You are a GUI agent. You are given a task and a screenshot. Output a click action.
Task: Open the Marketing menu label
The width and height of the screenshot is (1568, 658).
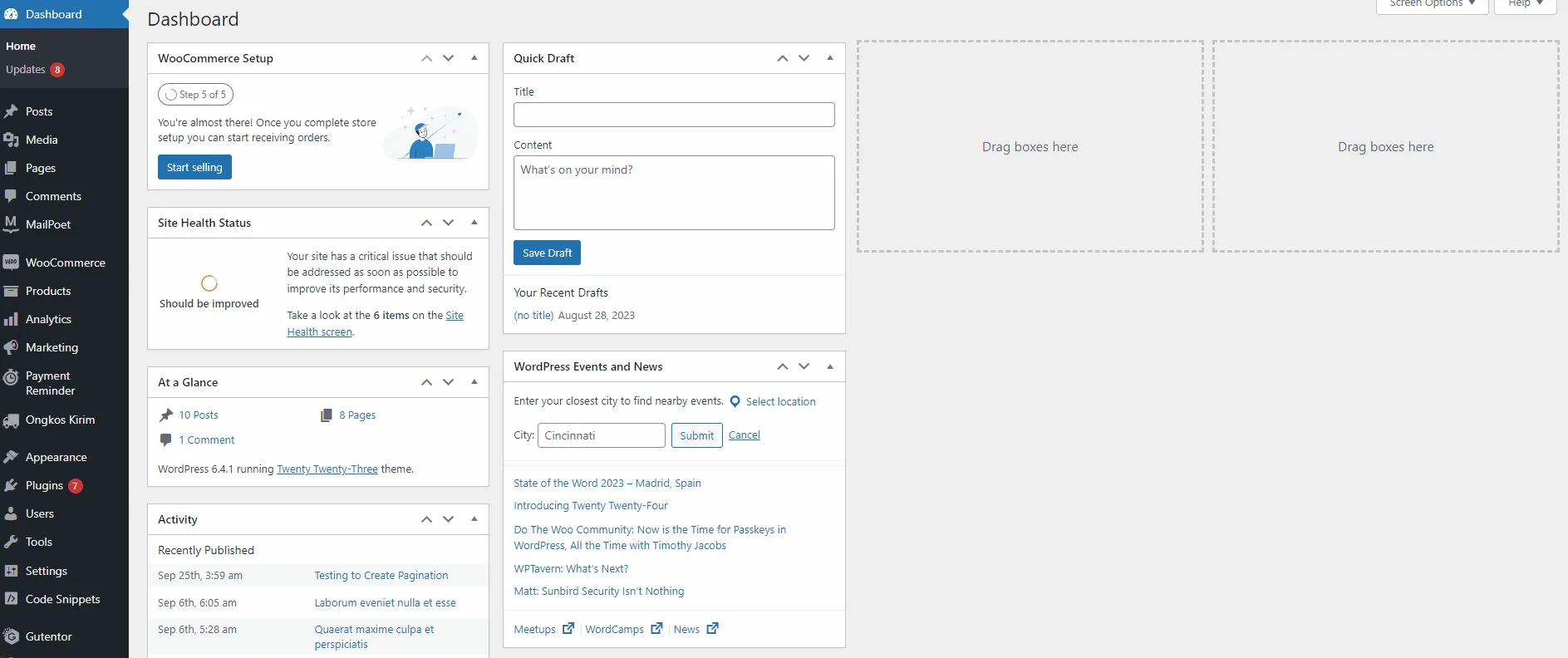[52, 347]
